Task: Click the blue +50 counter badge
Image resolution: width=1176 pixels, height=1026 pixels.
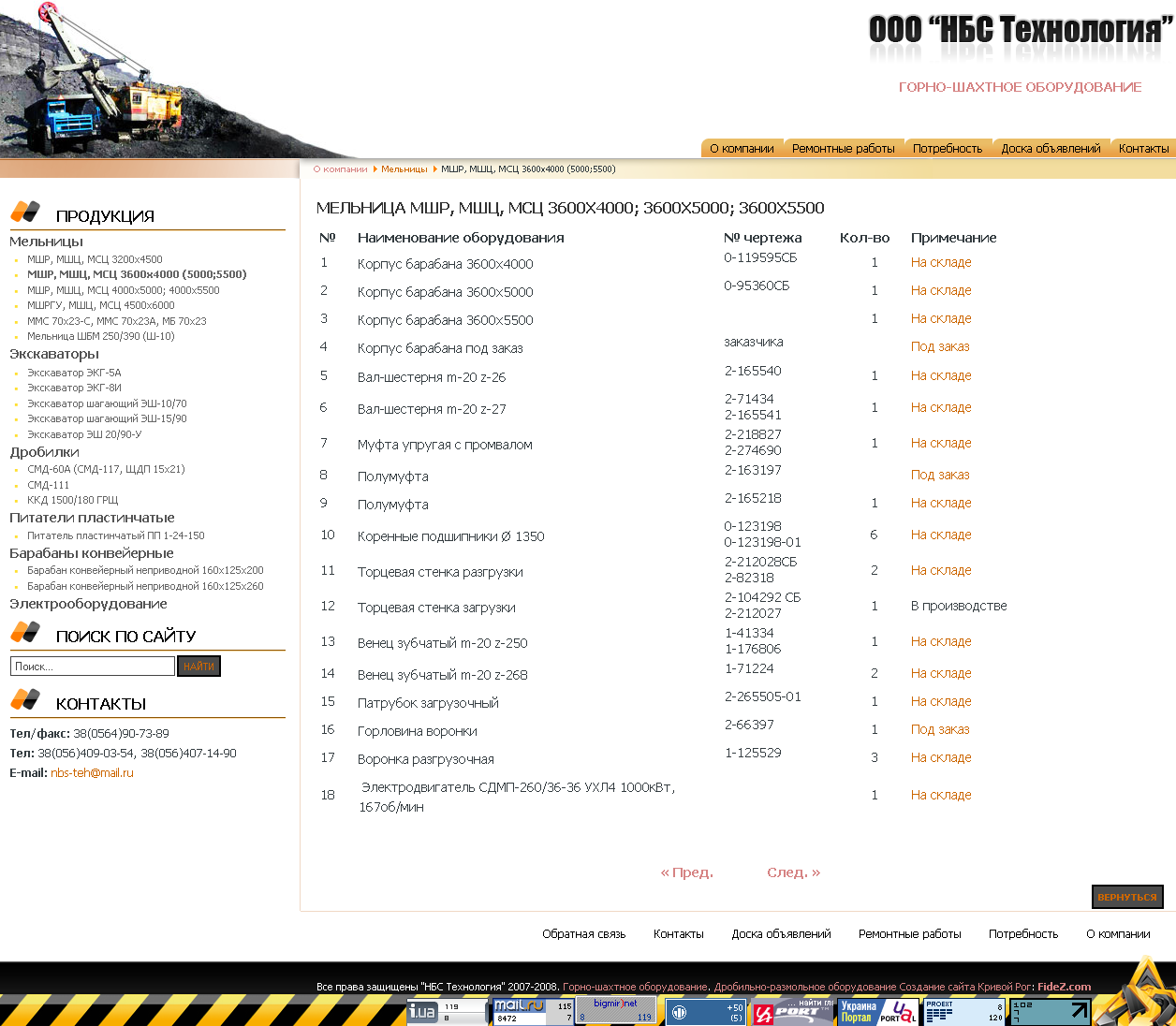Action: pos(706,1012)
